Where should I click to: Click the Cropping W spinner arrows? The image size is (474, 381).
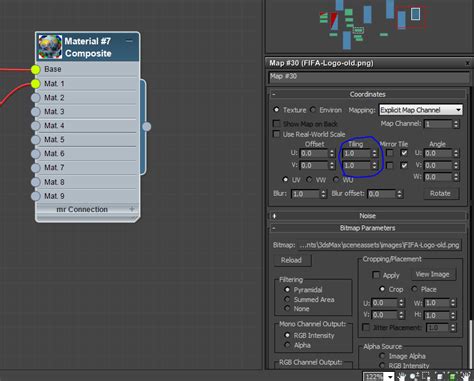pos(453,303)
